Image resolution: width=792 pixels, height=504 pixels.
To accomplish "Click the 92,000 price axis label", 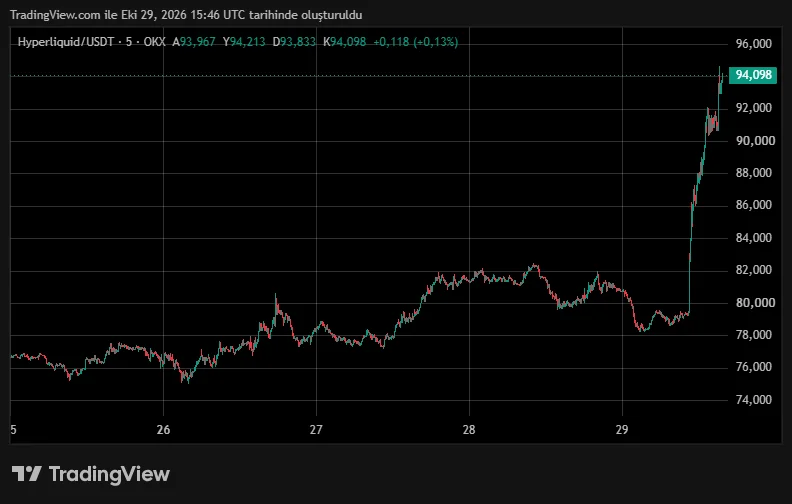I will pos(754,108).
